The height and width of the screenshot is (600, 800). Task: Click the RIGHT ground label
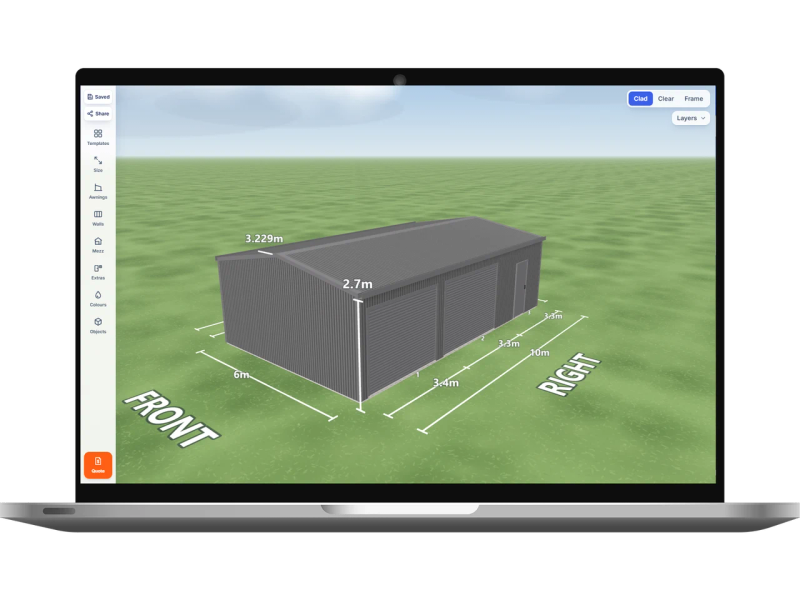pos(569,374)
